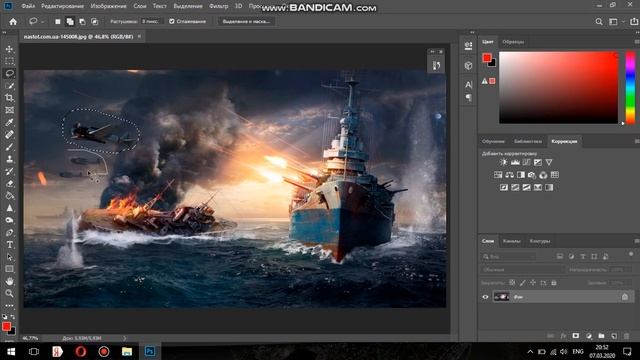The width and height of the screenshot is (640, 360).
Task: Toggle visibility eye of the background layer
Action: coord(485,297)
